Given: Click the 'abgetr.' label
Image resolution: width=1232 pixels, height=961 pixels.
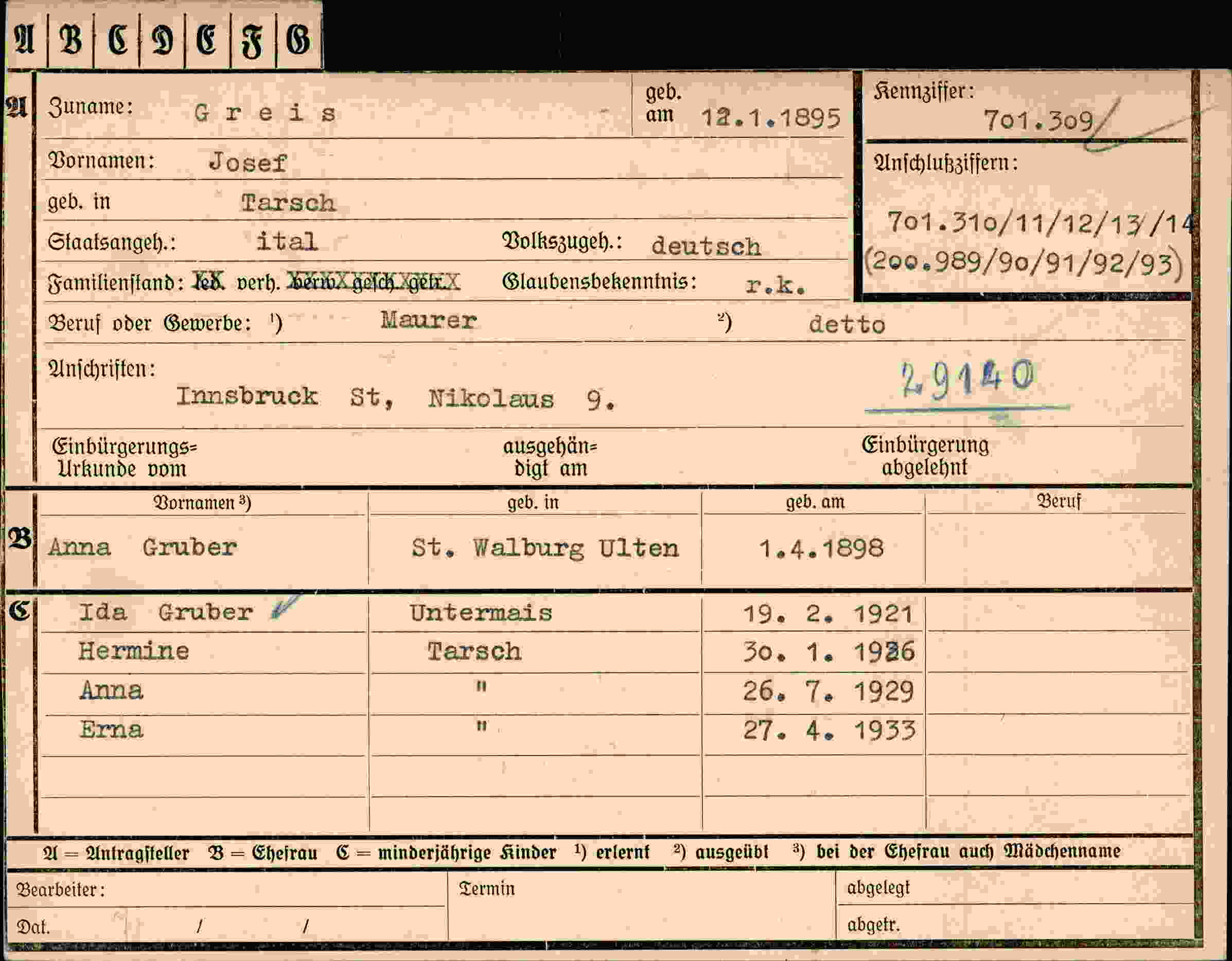Looking at the screenshot, I should coord(873,924).
